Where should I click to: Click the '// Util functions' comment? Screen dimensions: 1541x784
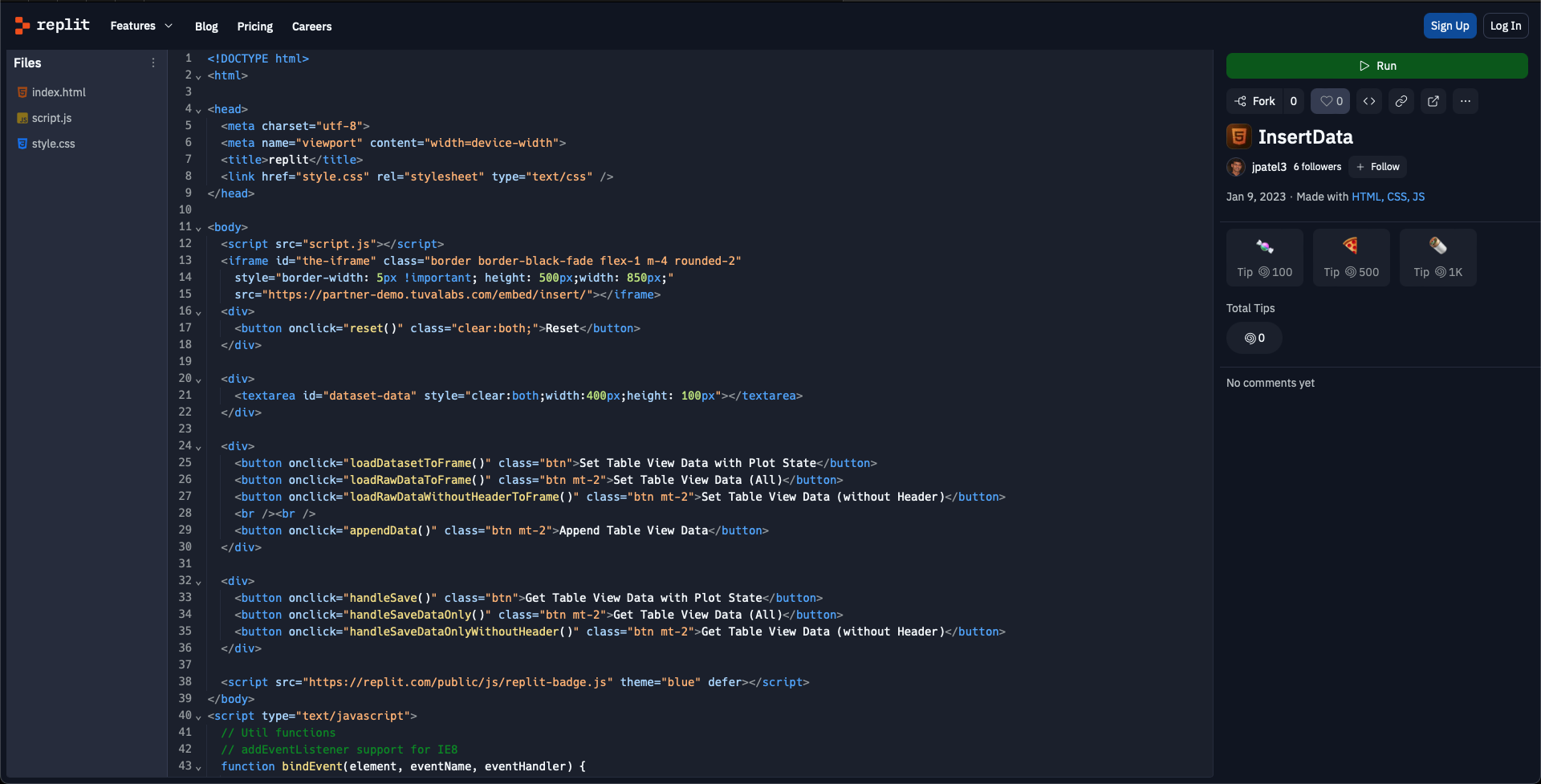coord(279,733)
